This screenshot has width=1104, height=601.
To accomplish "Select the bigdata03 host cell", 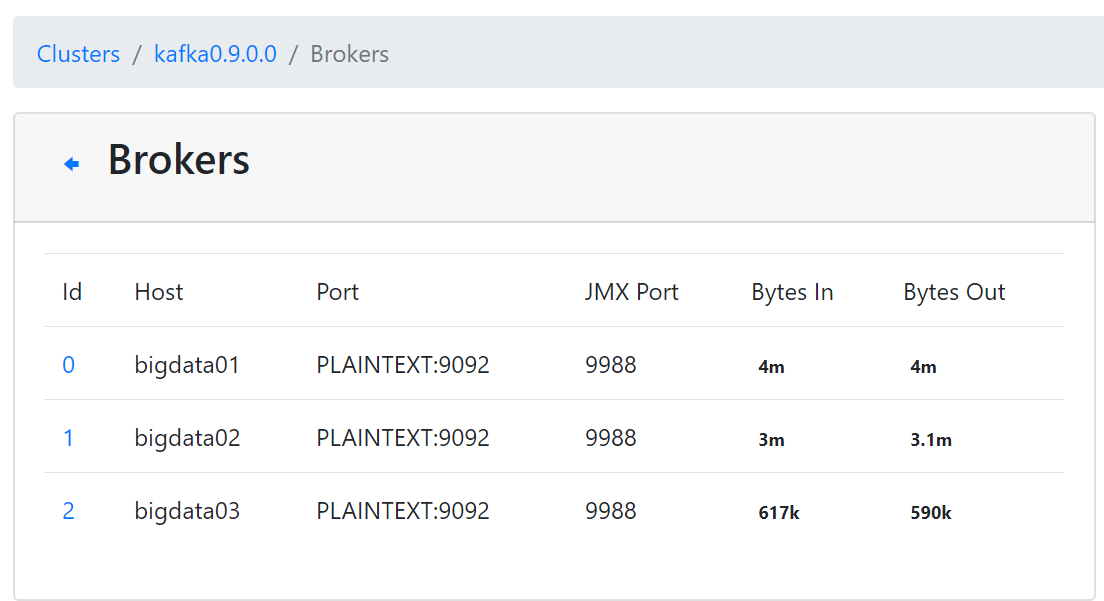I will tap(187, 511).
